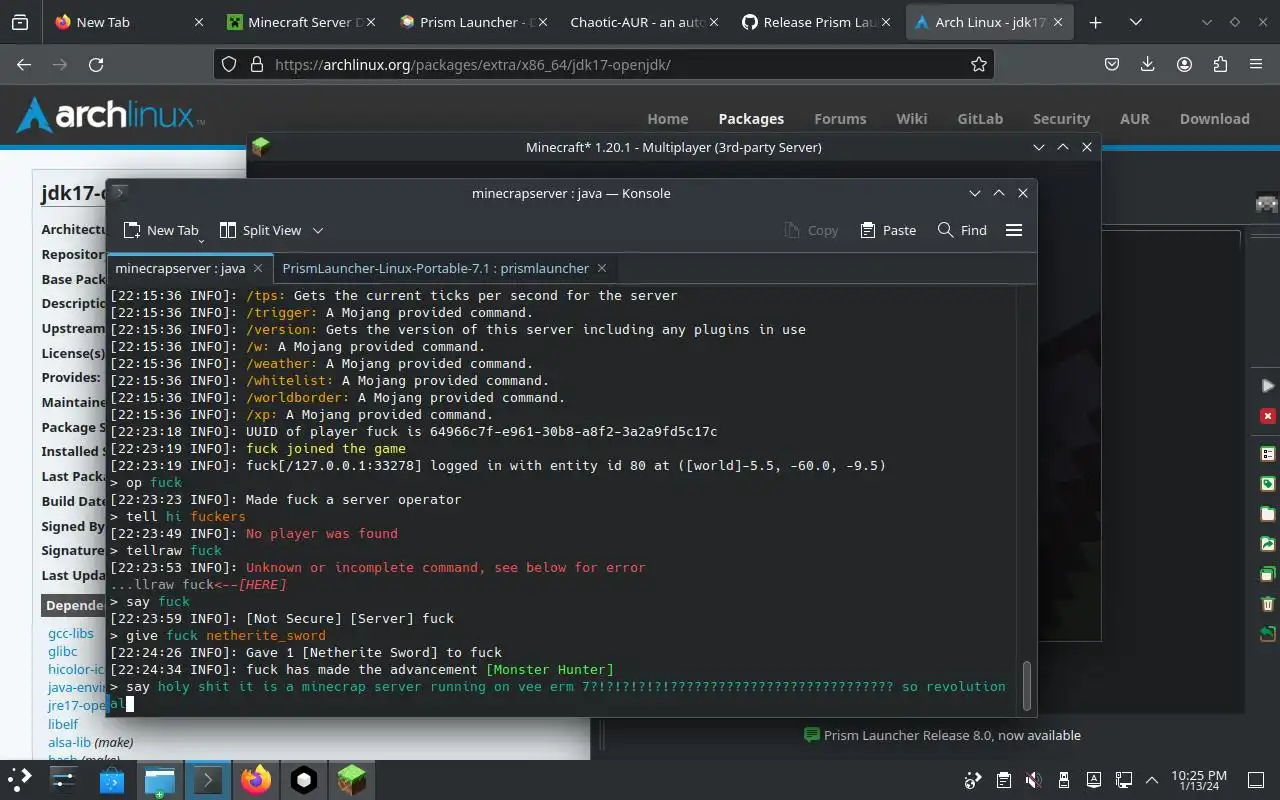Go back using Firefox back arrow

24,64
